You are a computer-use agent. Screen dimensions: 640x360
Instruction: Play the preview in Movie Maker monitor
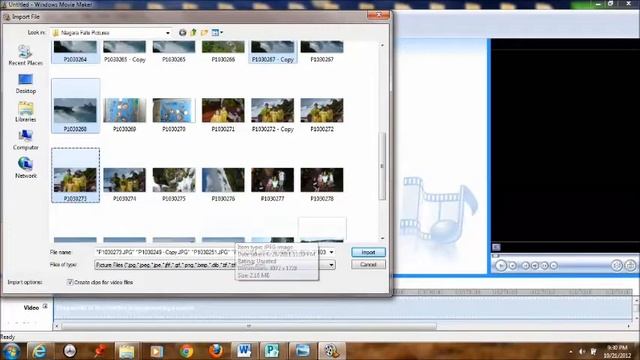[x=501, y=266]
